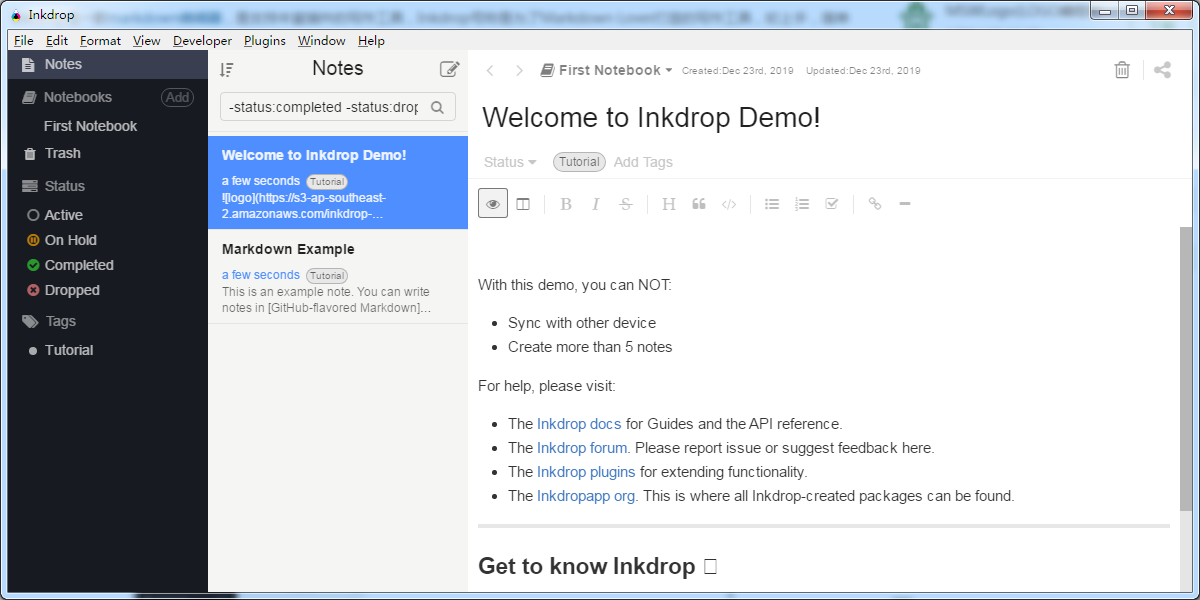Open Window menu
Screen dimensions: 1200x600
[322, 41]
